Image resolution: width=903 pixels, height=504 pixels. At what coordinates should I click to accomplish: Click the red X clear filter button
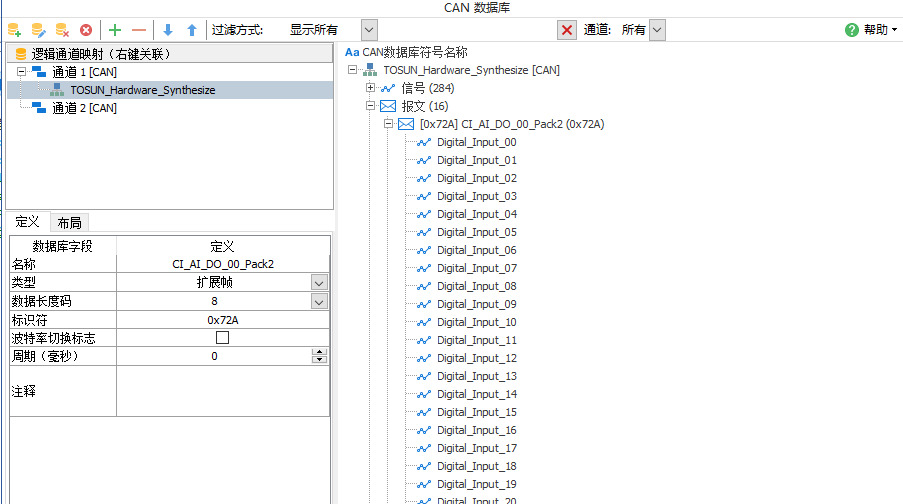click(x=567, y=30)
